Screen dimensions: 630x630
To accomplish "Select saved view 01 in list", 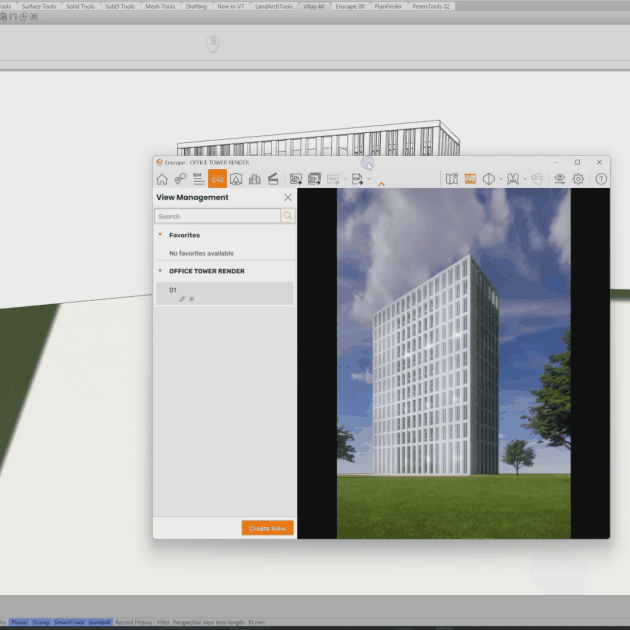I will pos(224,290).
